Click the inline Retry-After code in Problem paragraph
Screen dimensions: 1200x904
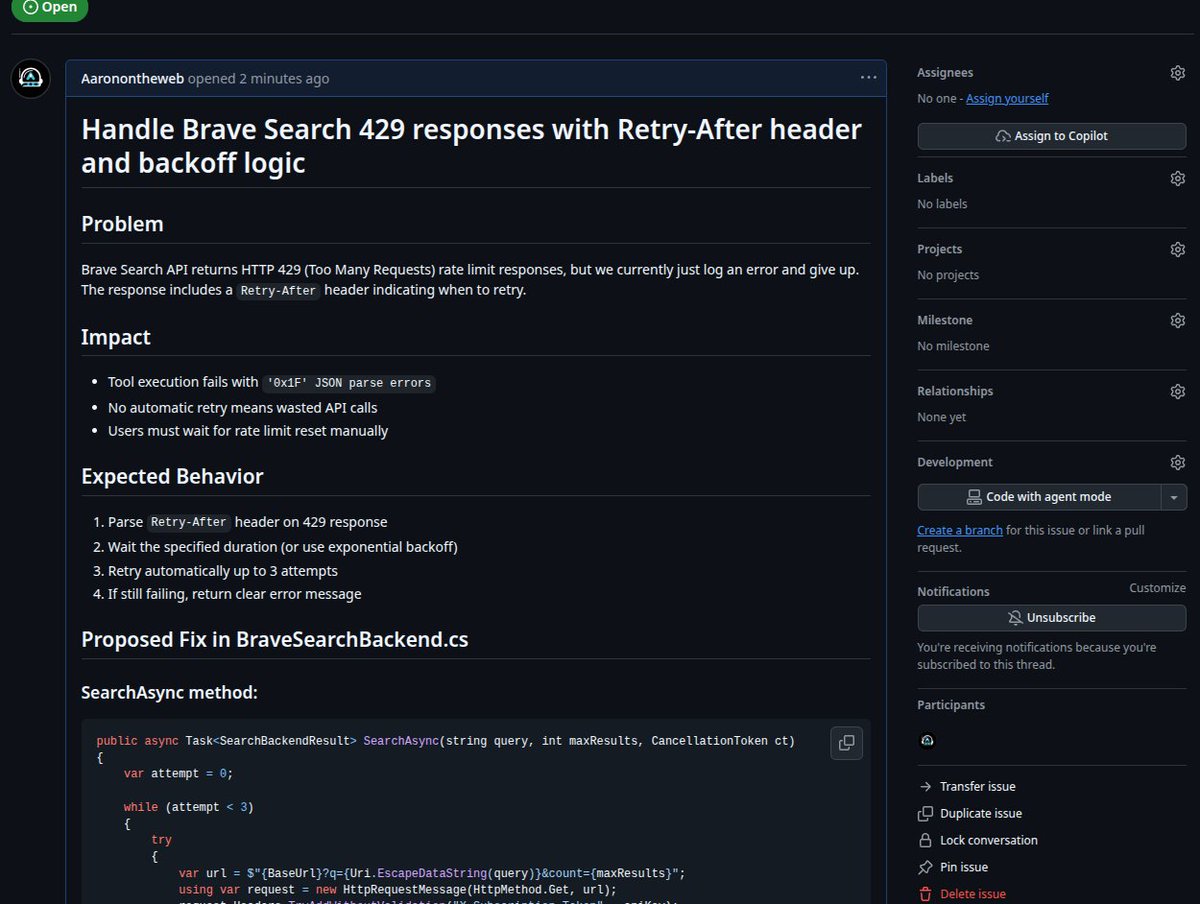[279, 291]
